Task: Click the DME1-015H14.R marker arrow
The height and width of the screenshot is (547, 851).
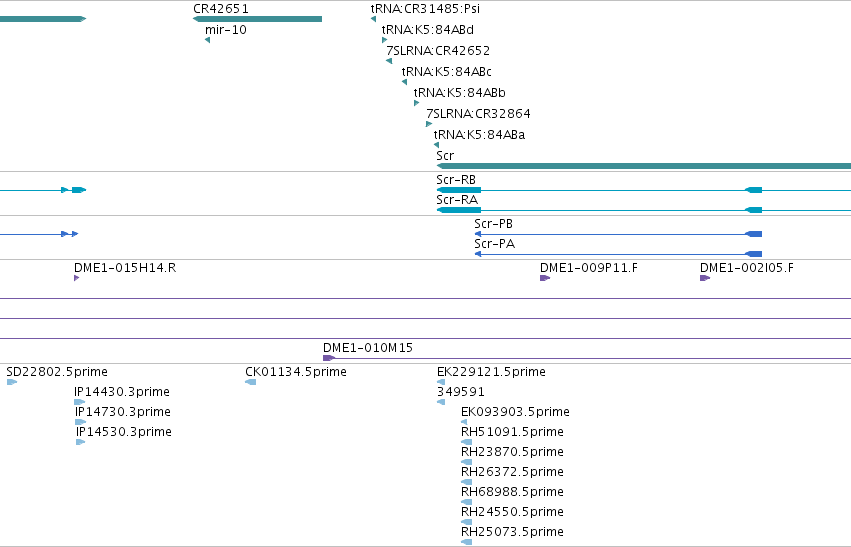Action: [77, 278]
